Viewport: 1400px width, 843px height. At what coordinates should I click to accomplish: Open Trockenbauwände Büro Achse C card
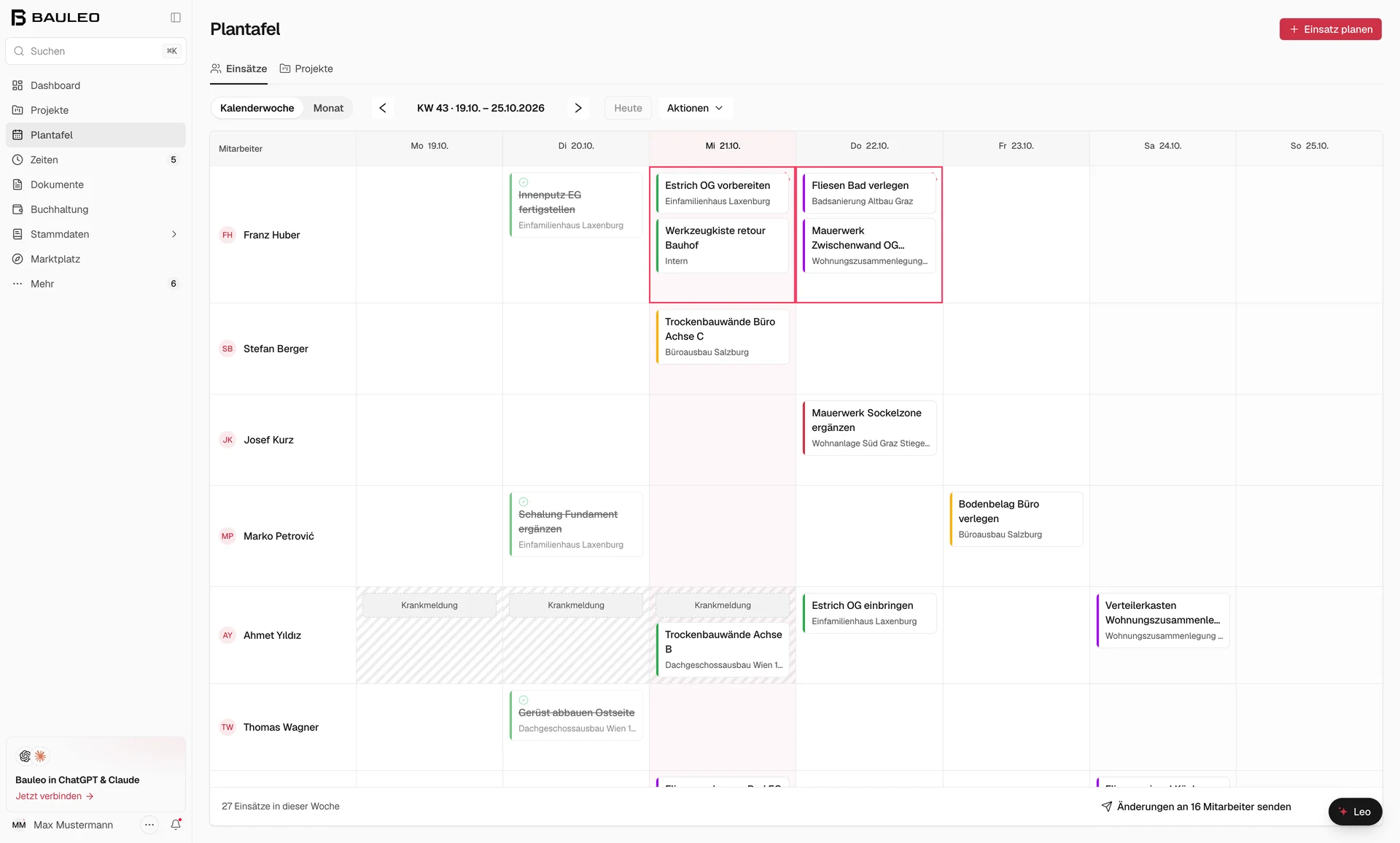[722, 336]
